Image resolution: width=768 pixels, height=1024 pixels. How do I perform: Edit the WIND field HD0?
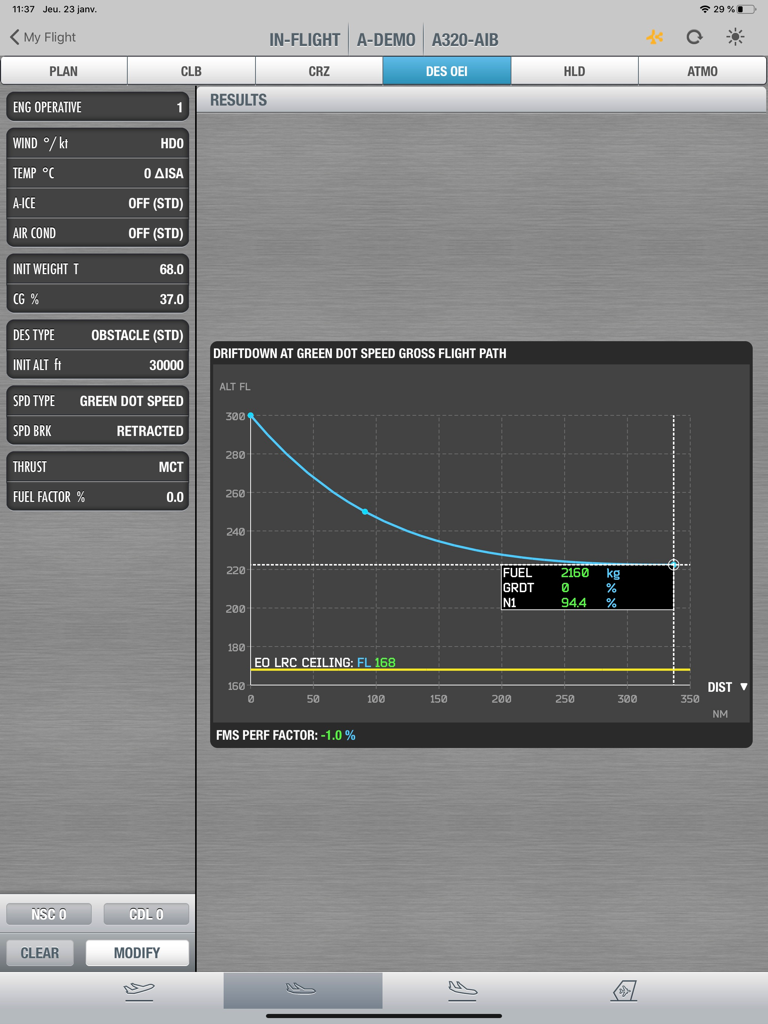[x=98, y=143]
